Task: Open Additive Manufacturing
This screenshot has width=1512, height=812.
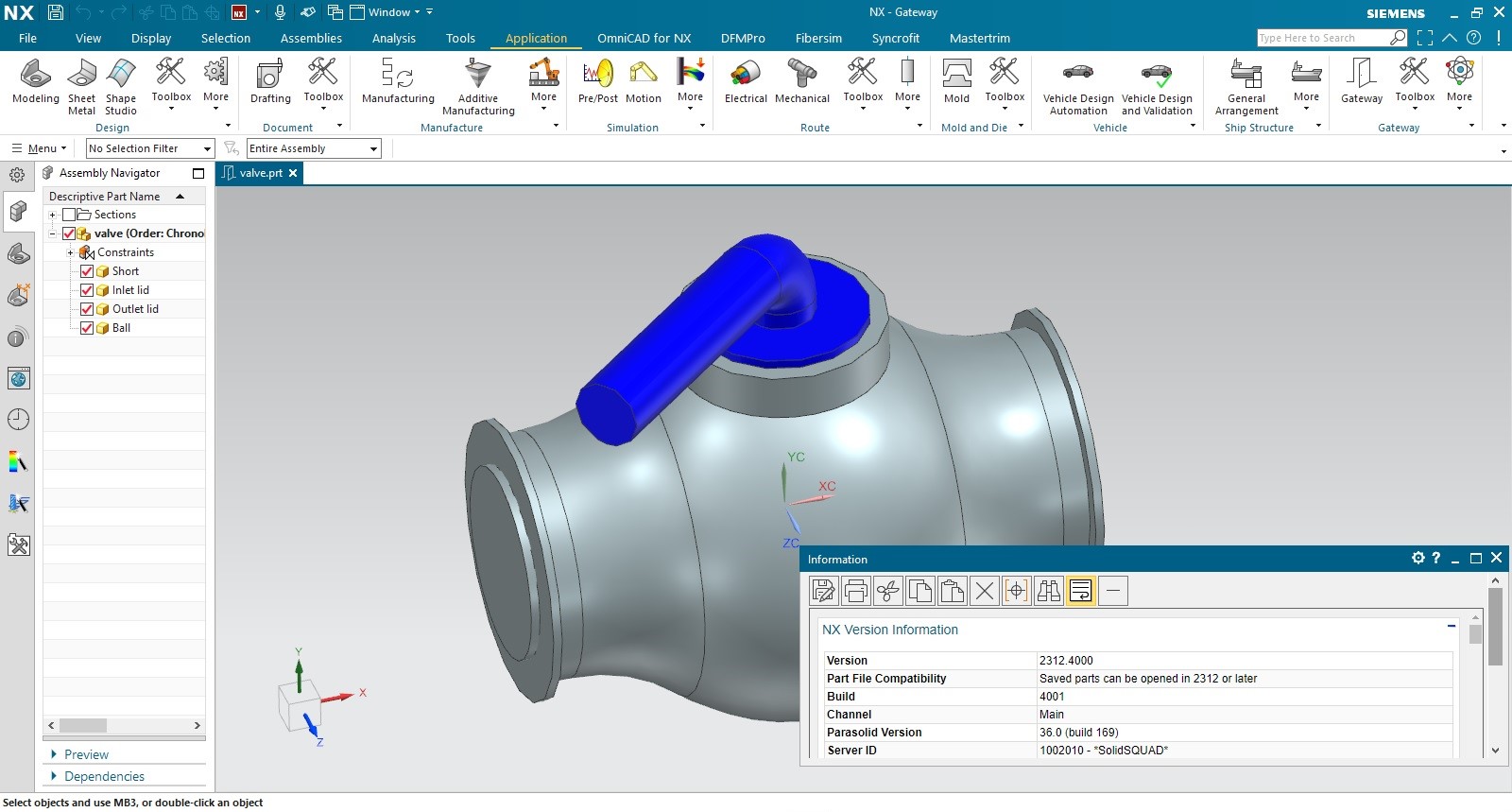Action: coord(478,87)
